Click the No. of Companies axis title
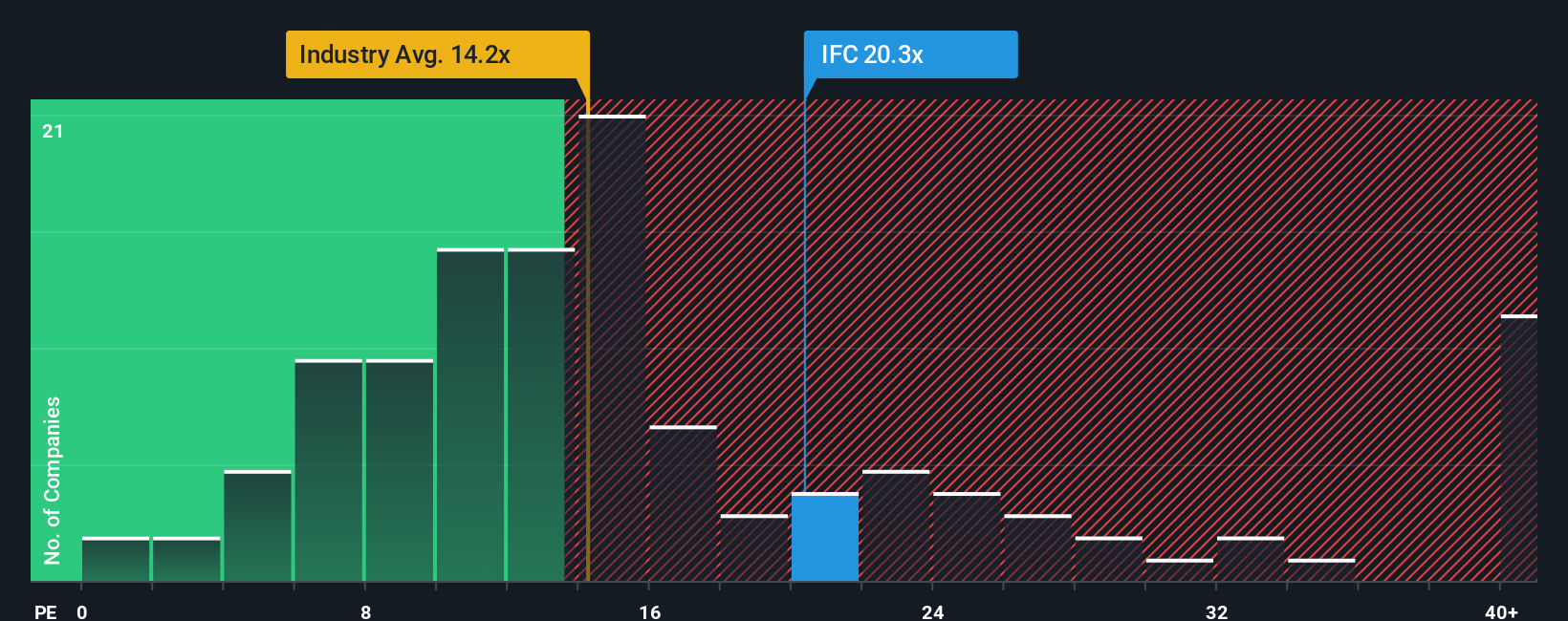 (52, 480)
